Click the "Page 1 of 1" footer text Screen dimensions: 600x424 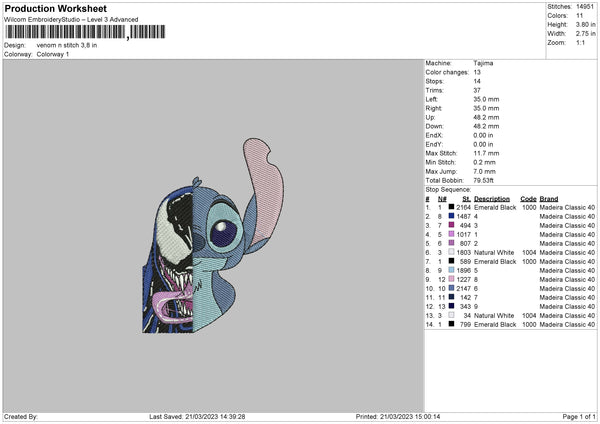pyautogui.click(x=579, y=416)
